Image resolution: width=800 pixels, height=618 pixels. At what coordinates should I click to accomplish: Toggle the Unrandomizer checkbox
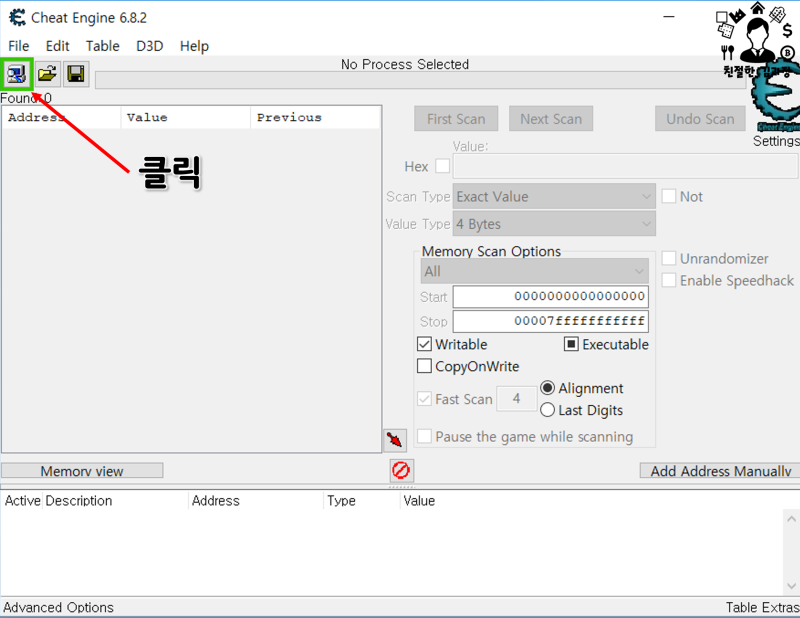[x=668, y=258]
